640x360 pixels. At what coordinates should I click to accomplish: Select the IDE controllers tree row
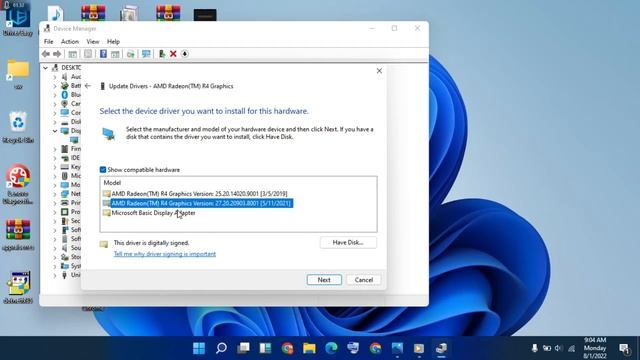click(70, 158)
